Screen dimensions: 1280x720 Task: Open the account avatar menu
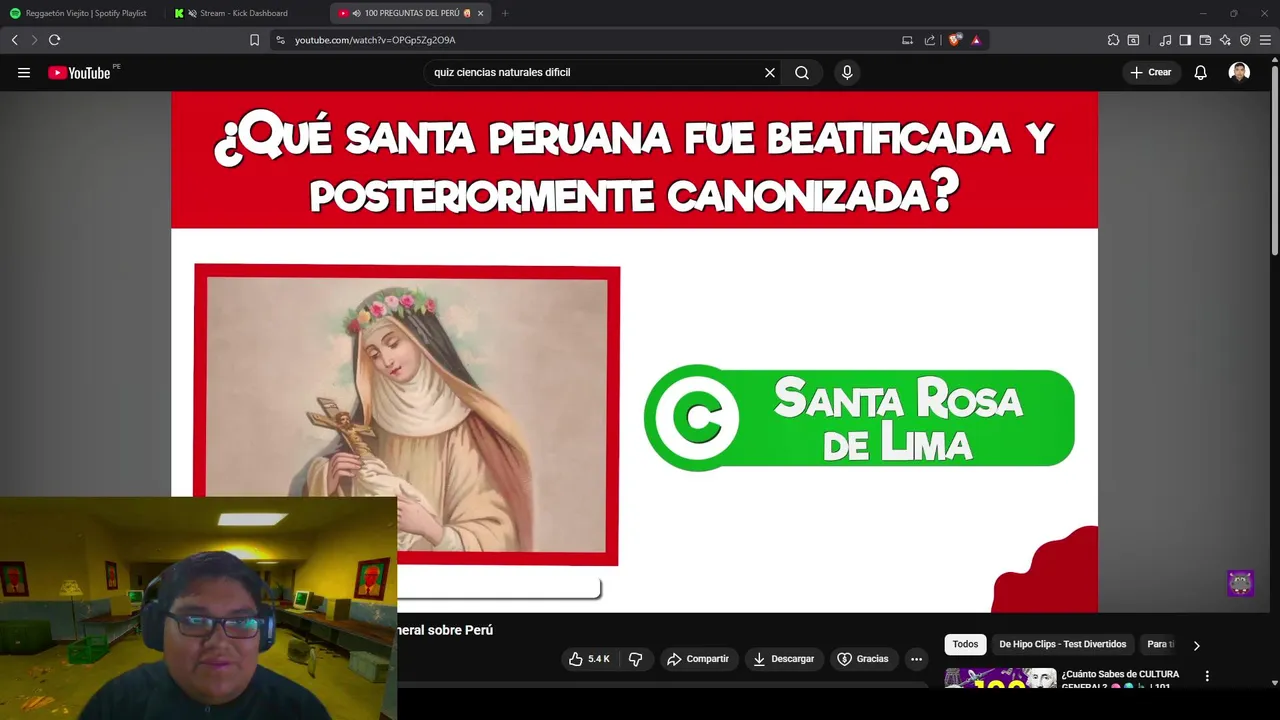point(1239,72)
